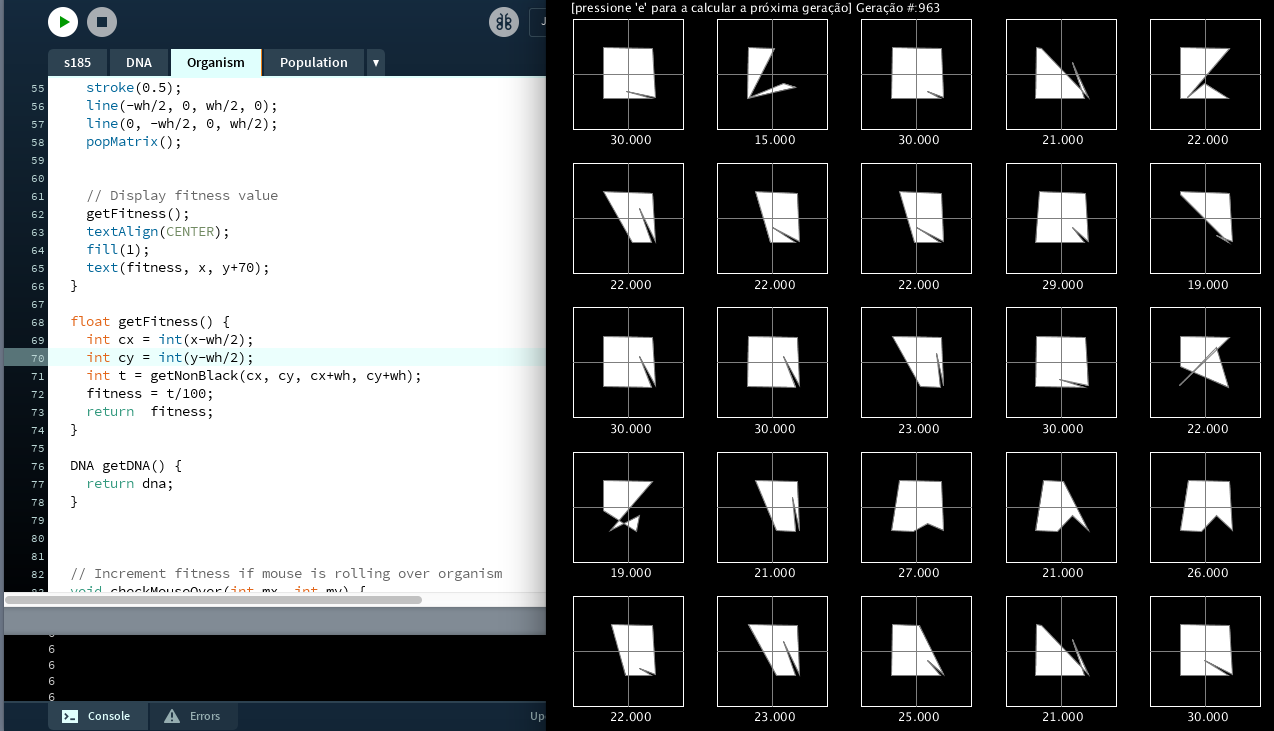Open the Errors panel with warning icon
Screen dimensions: 1274x731
tap(192, 716)
